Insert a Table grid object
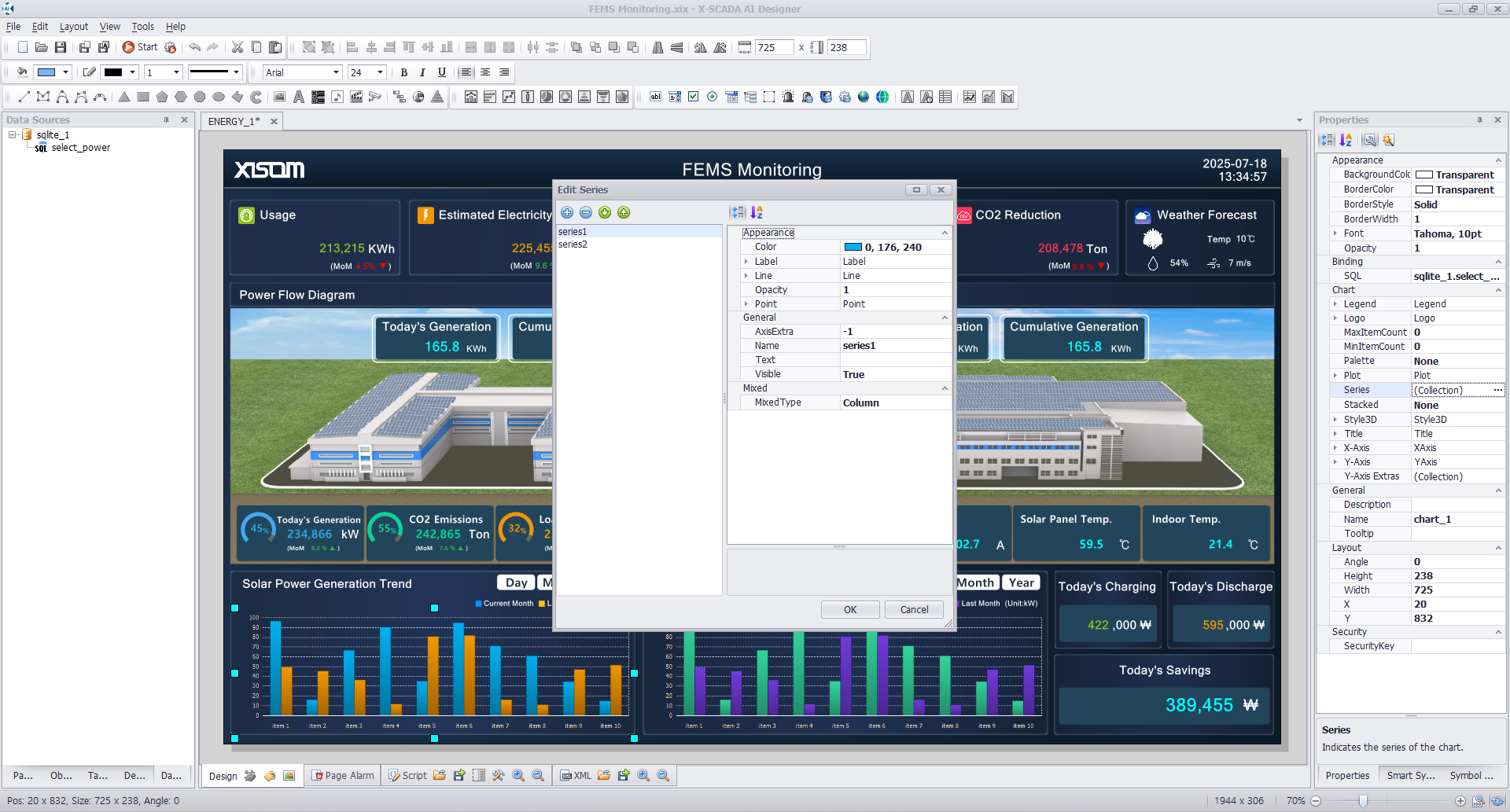 point(945,97)
